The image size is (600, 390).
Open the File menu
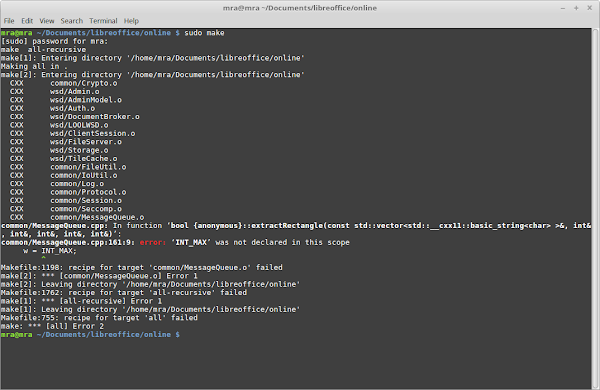pos(9,21)
